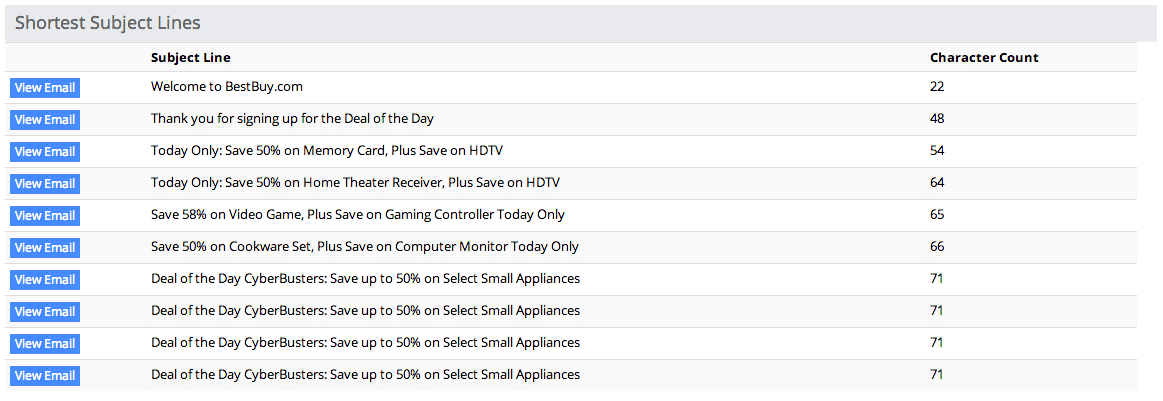This screenshot has width=1163, height=401.
Task: Click the Character Count column header
Action: (984, 58)
